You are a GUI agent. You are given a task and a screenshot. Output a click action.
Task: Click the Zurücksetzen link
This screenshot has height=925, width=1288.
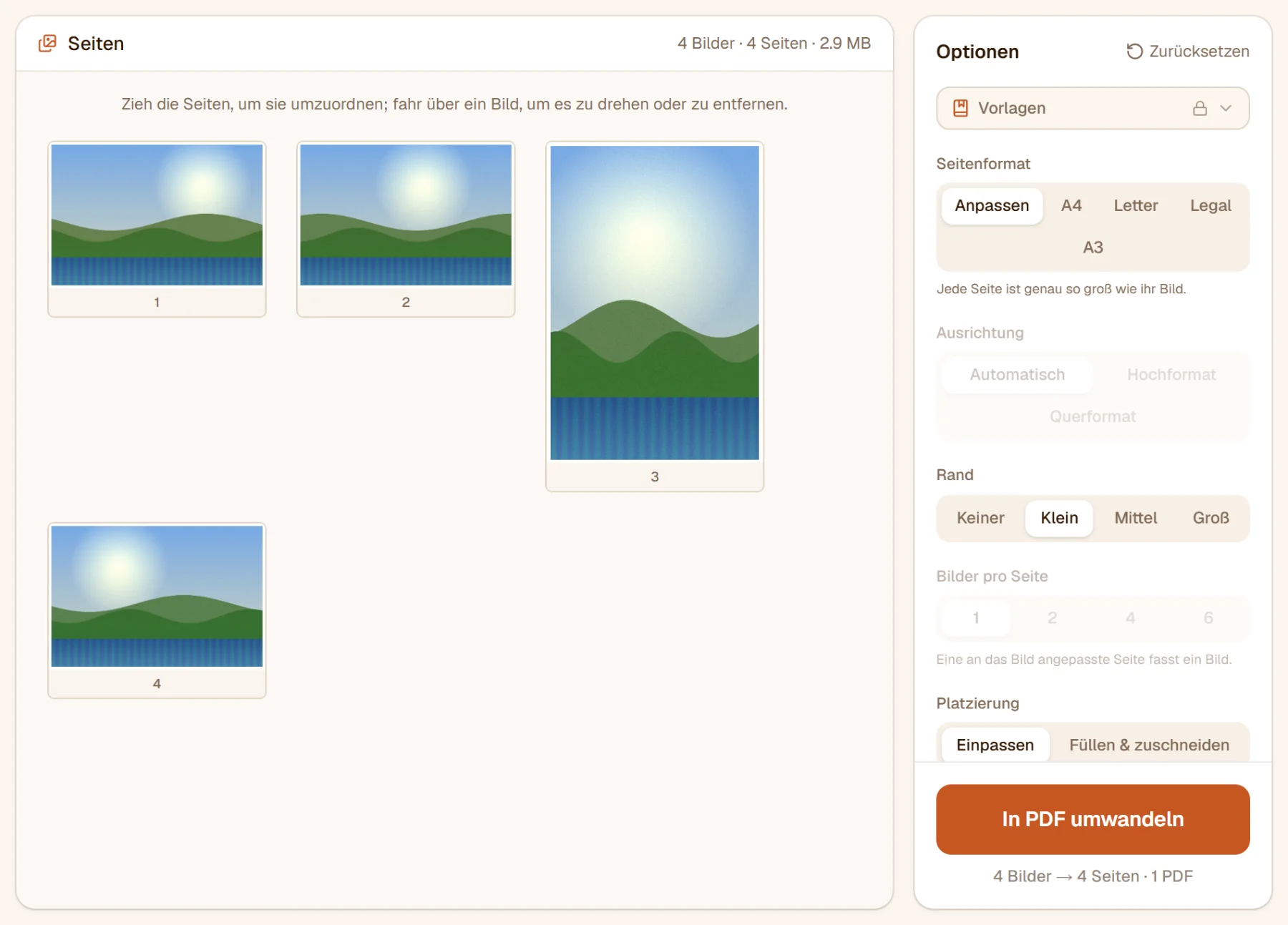pos(1188,52)
